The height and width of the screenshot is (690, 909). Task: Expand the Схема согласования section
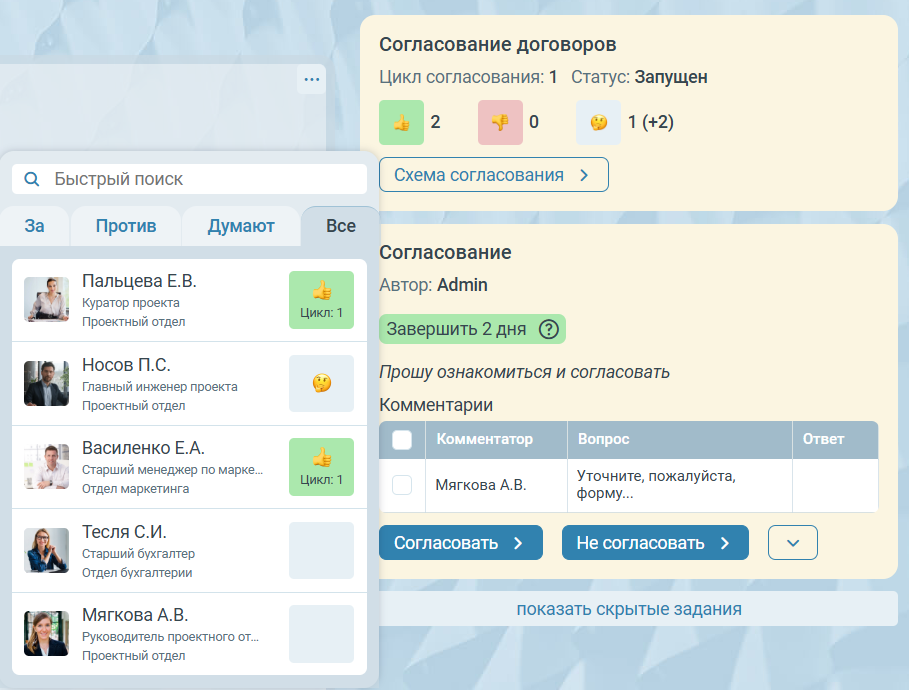[493, 175]
